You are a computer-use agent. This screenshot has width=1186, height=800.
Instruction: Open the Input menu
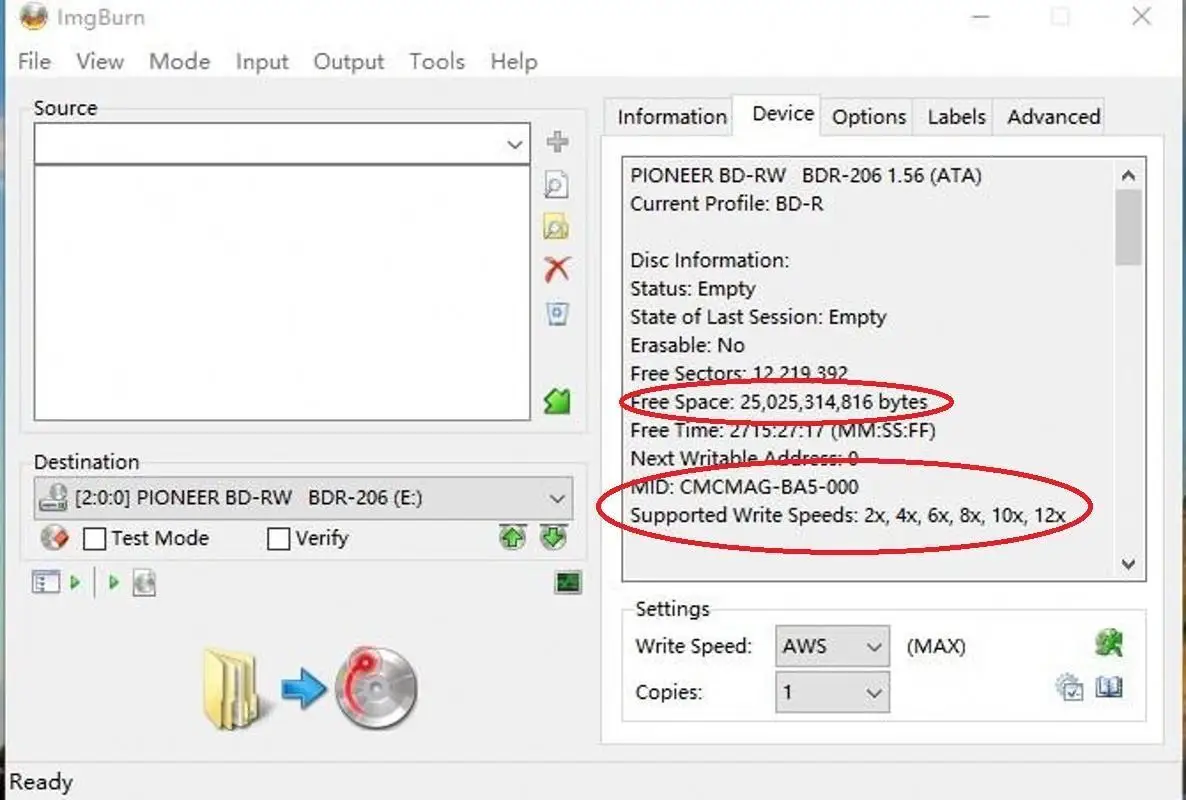tap(262, 61)
